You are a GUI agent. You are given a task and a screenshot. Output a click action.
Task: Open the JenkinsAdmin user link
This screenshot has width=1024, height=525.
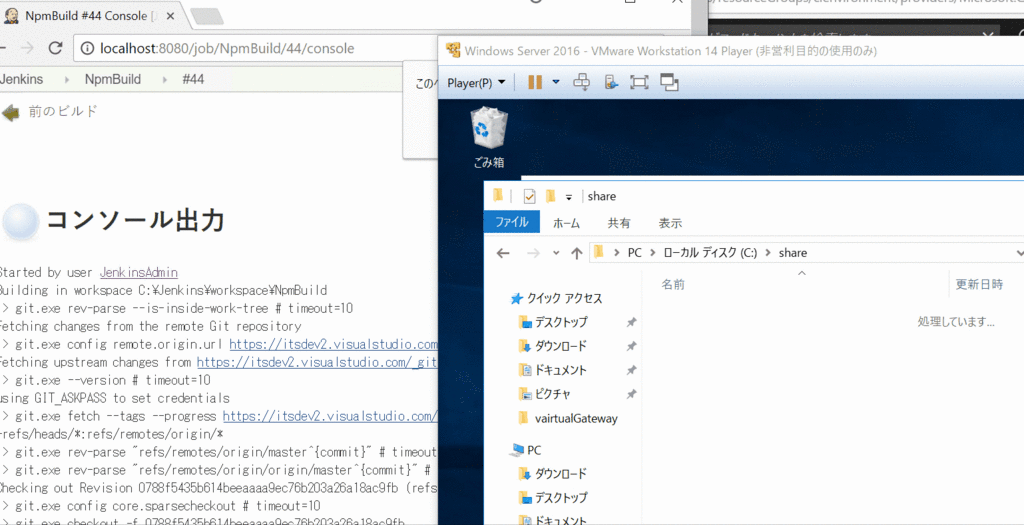click(x=138, y=272)
